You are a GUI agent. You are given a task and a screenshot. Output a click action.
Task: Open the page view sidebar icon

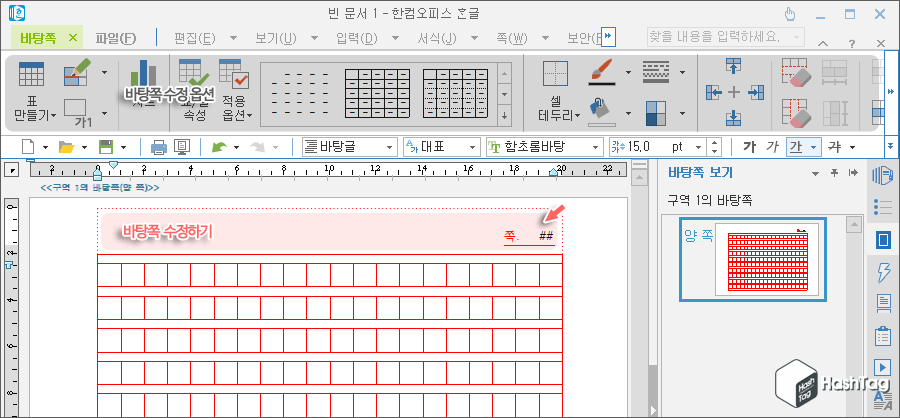[883, 240]
